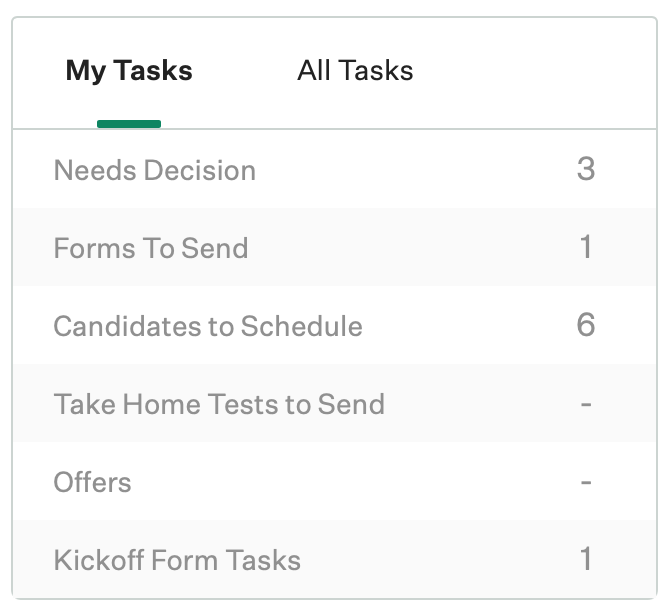This screenshot has width=668, height=612.
Task: Click the dash next to Offers
Action: [x=586, y=482]
